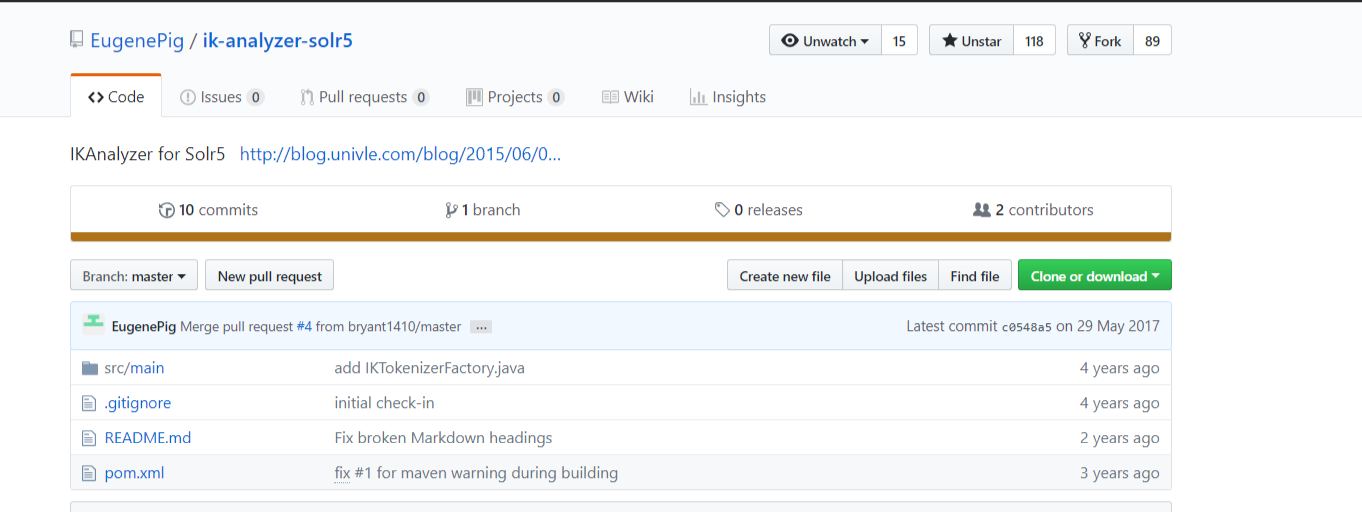The width and height of the screenshot is (1362, 512).
Task: View the 15 watchers count
Action: 899,40
